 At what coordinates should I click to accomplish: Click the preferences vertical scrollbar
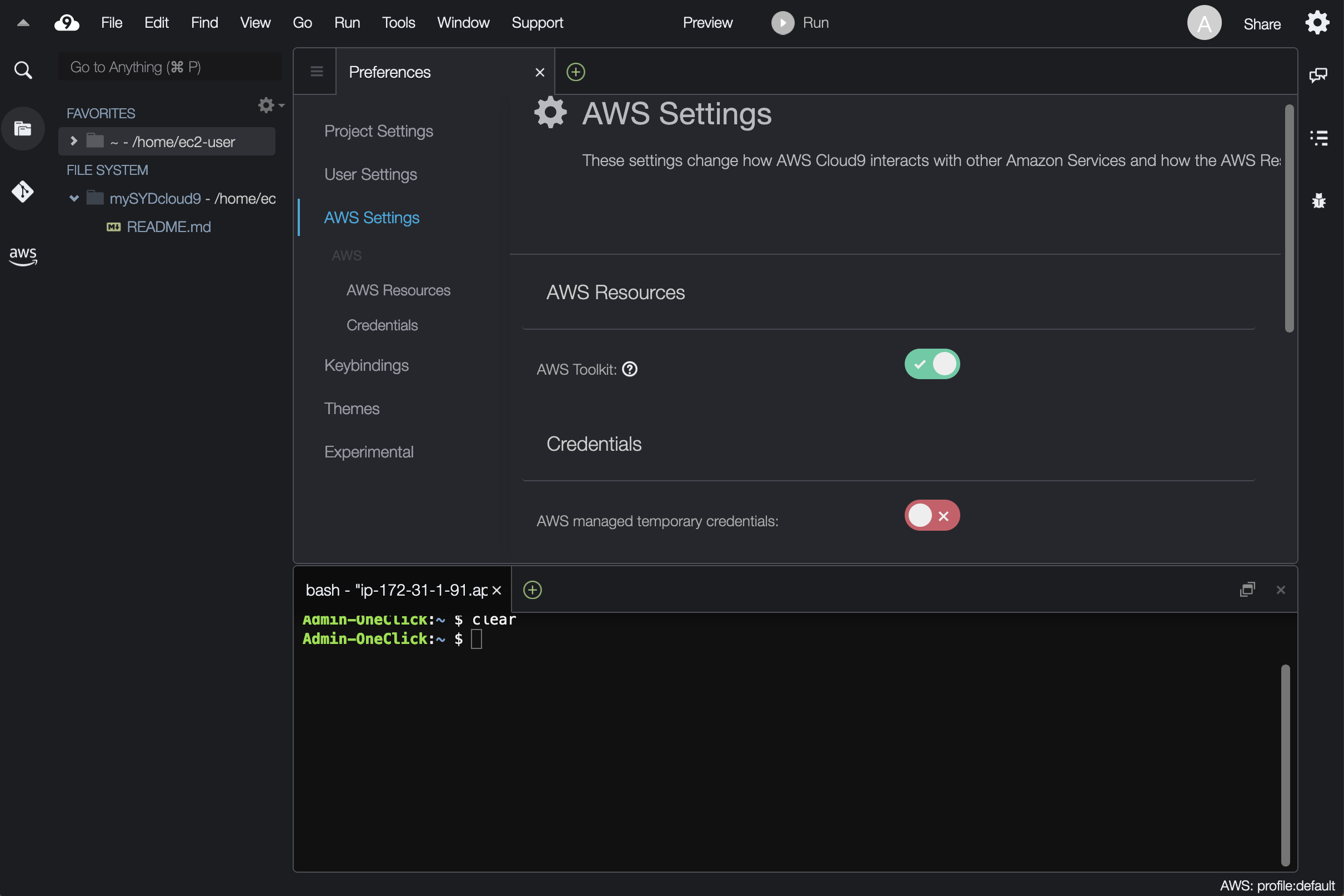tap(1289, 218)
